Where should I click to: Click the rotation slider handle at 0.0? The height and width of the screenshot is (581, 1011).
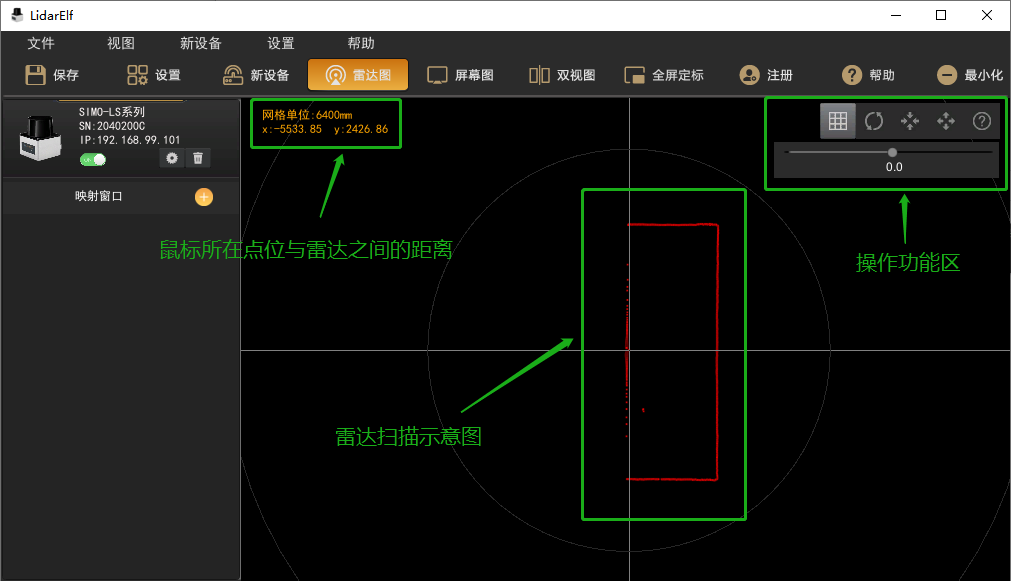893,152
